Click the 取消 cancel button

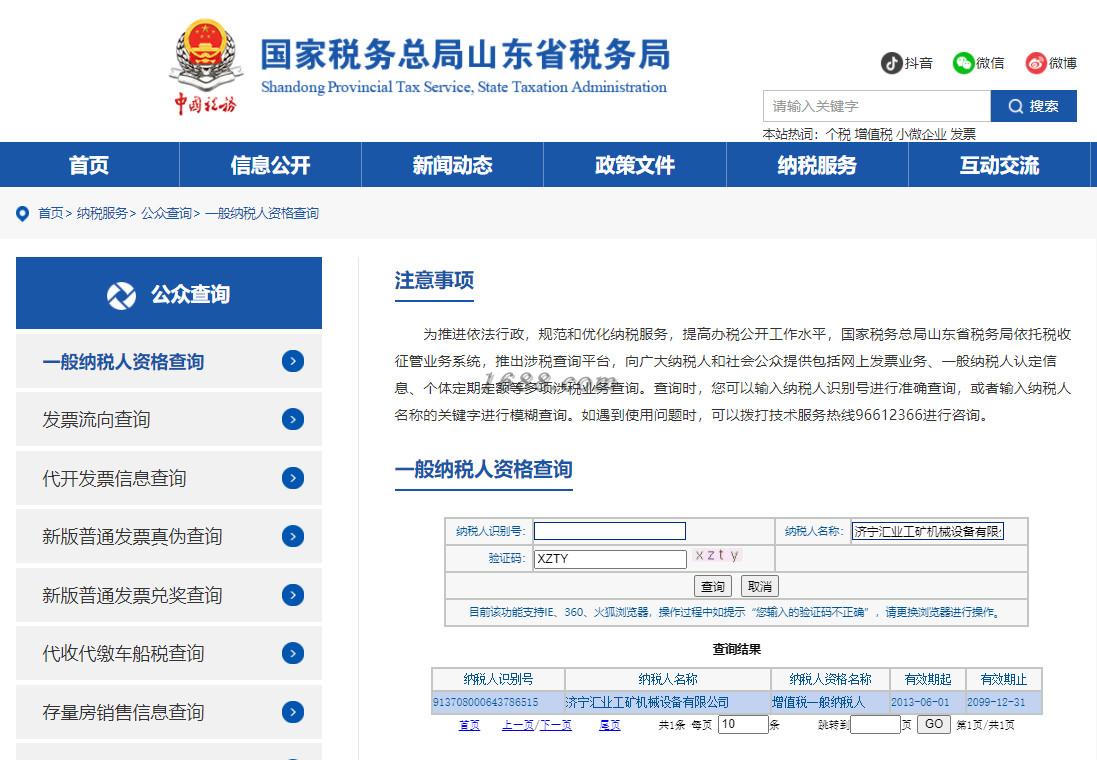coord(760,586)
